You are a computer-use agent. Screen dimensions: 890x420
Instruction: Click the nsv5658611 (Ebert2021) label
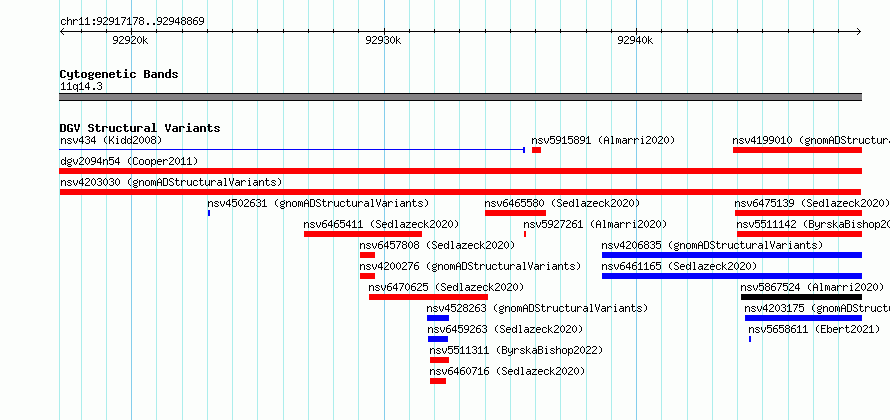pos(815,329)
